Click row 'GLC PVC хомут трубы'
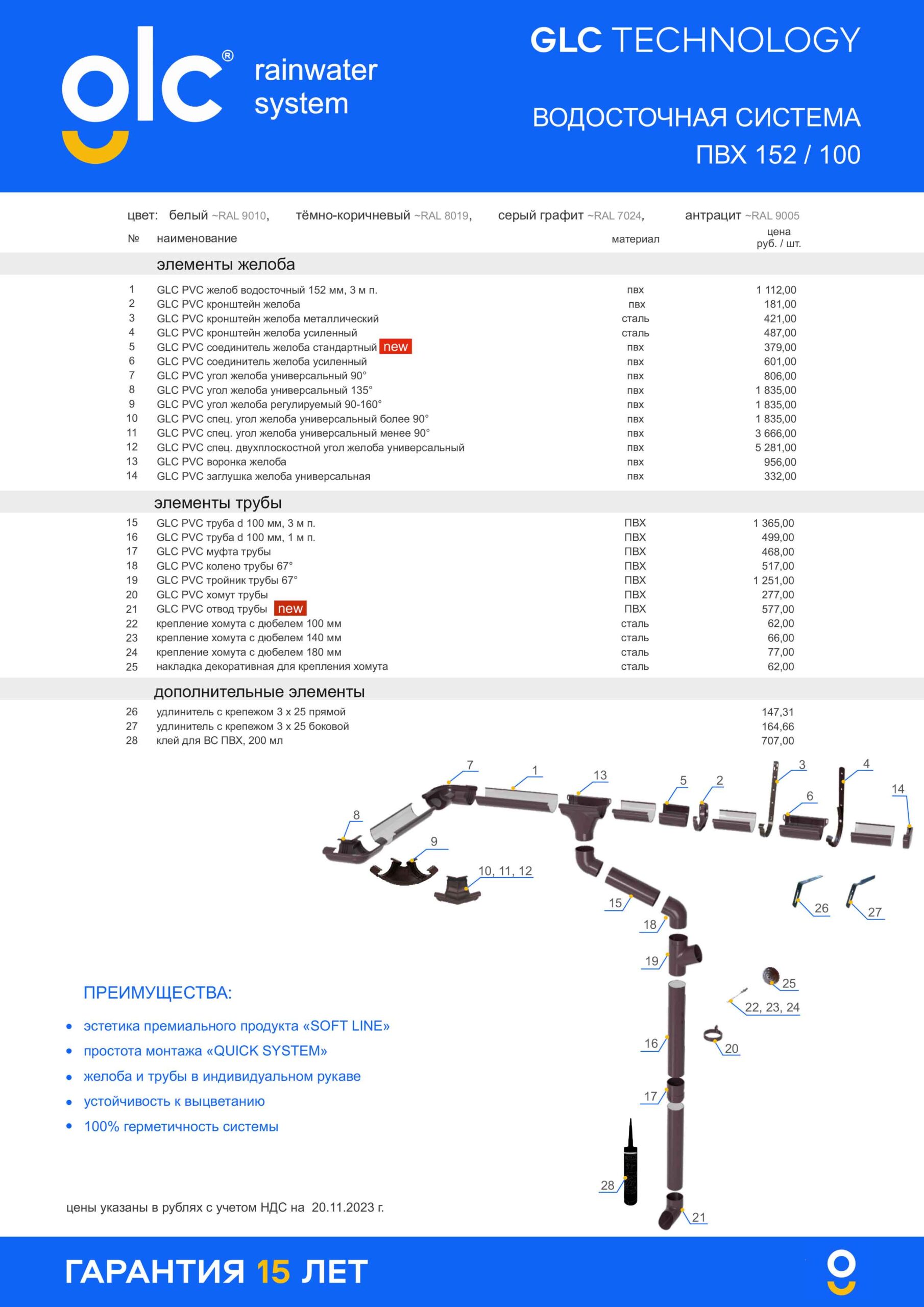The height and width of the screenshot is (1307, 924). 460,594
